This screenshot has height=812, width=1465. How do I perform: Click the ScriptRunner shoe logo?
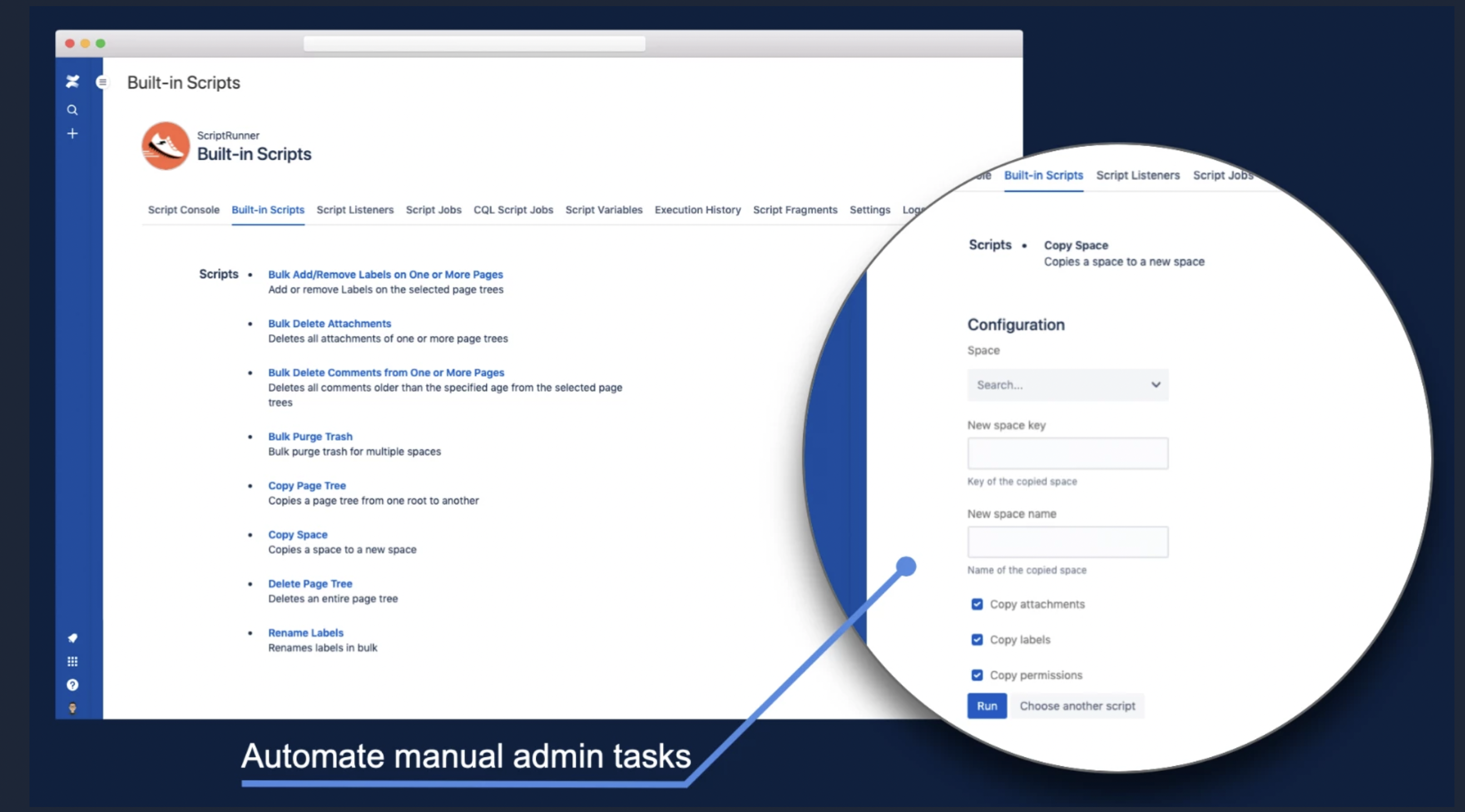point(166,146)
